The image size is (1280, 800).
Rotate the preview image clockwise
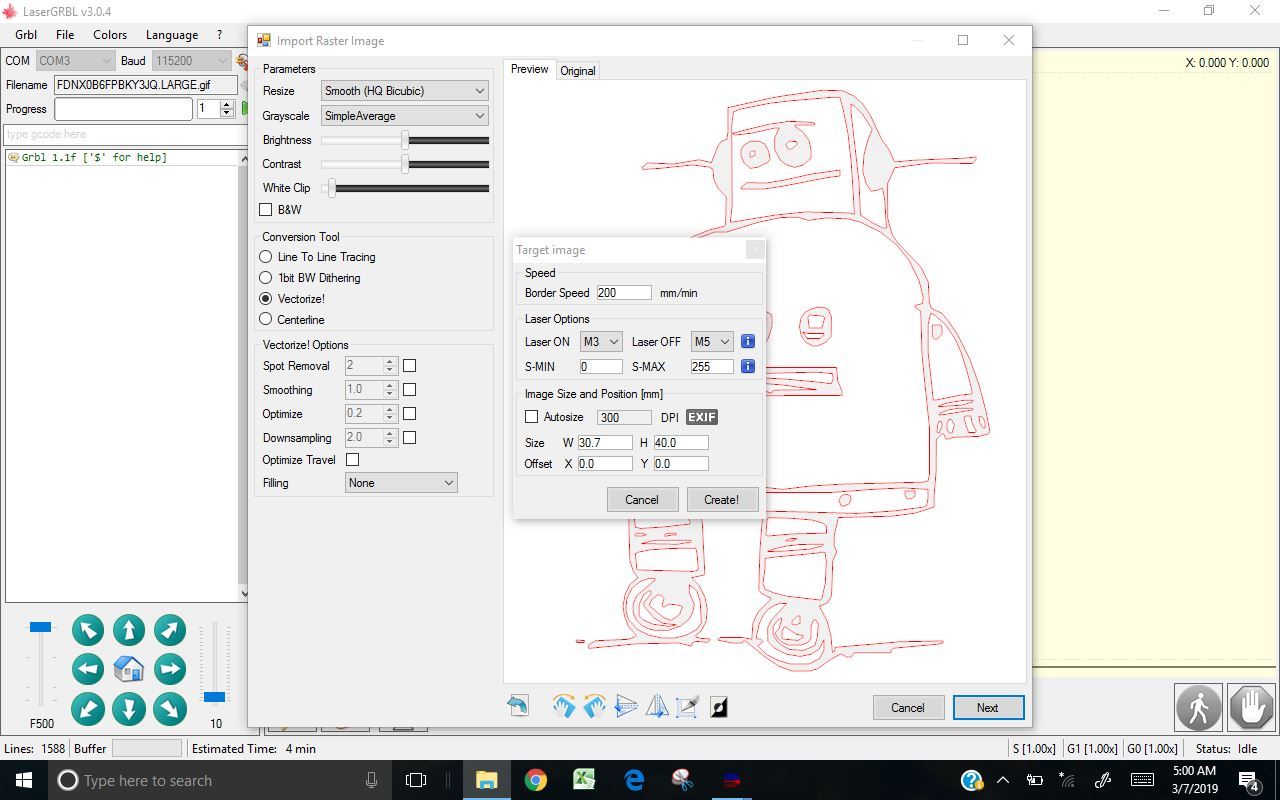(564, 706)
